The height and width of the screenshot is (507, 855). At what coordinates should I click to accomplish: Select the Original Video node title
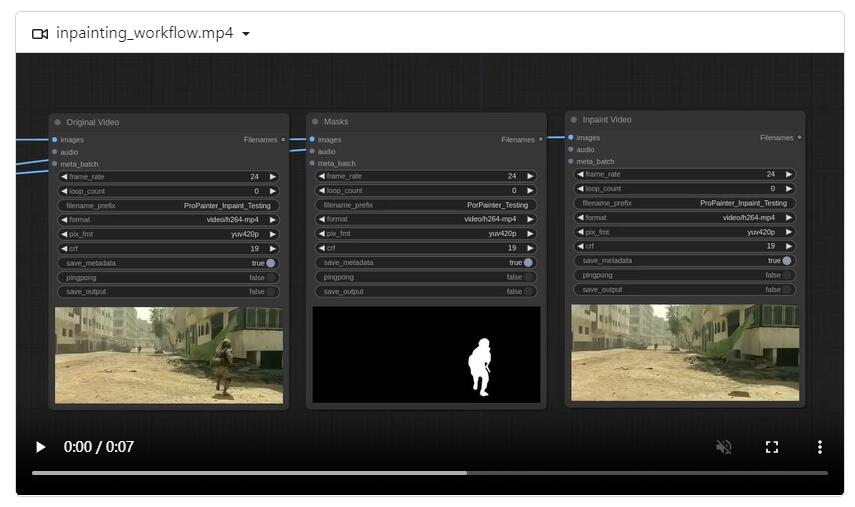93,122
